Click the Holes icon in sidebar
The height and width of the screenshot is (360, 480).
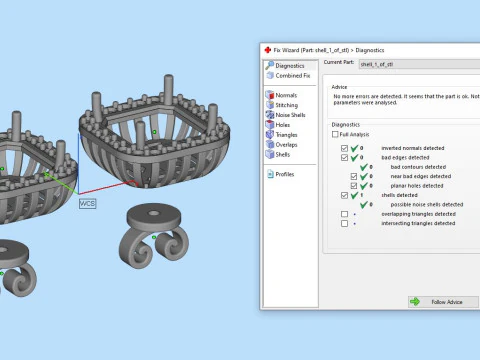pos(269,125)
